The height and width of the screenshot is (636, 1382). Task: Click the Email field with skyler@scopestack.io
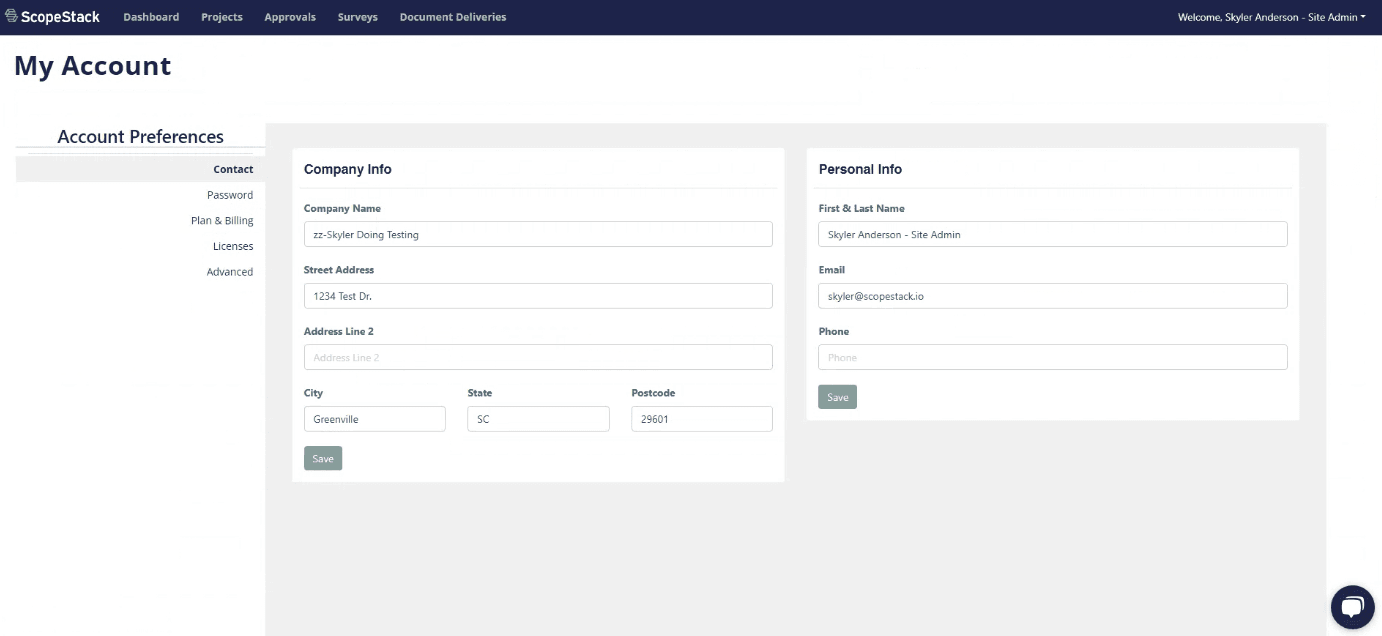coord(1053,296)
